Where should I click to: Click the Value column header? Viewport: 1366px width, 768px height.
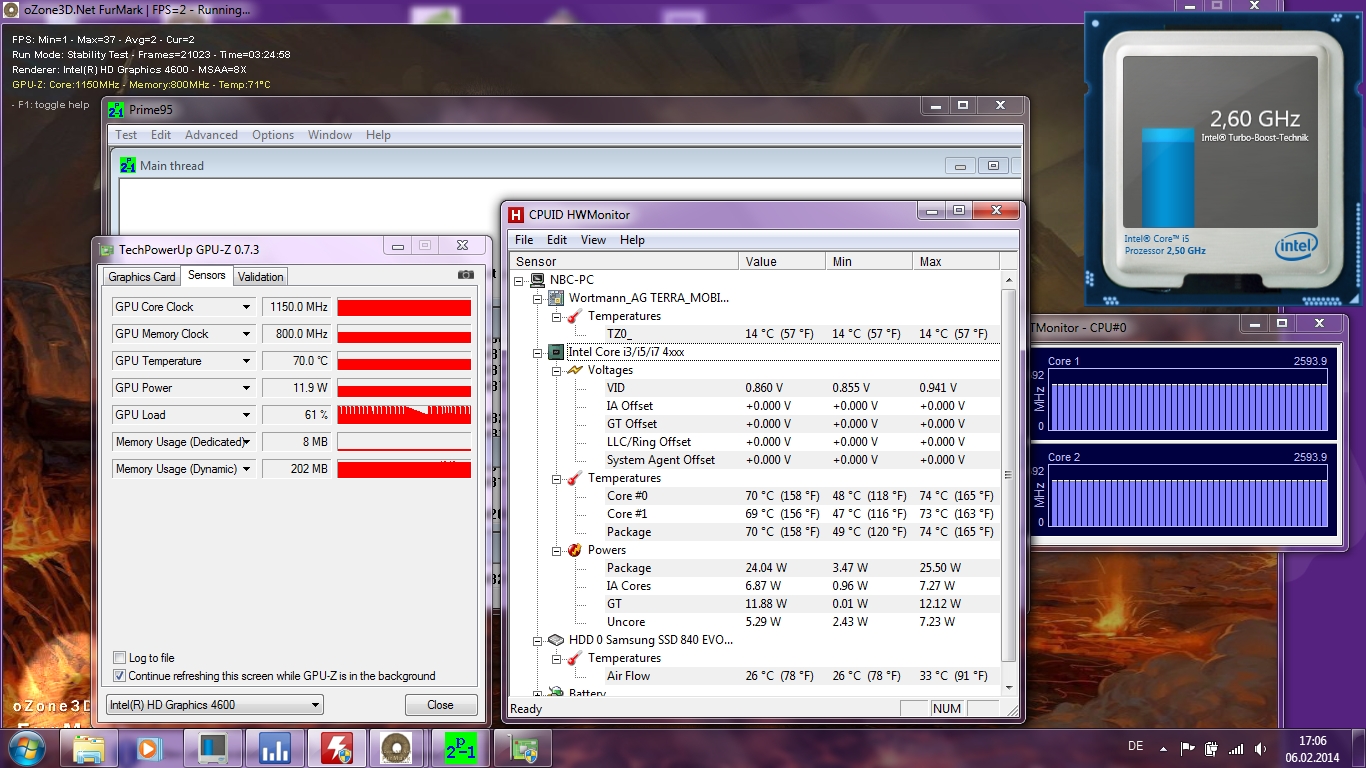(783, 262)
